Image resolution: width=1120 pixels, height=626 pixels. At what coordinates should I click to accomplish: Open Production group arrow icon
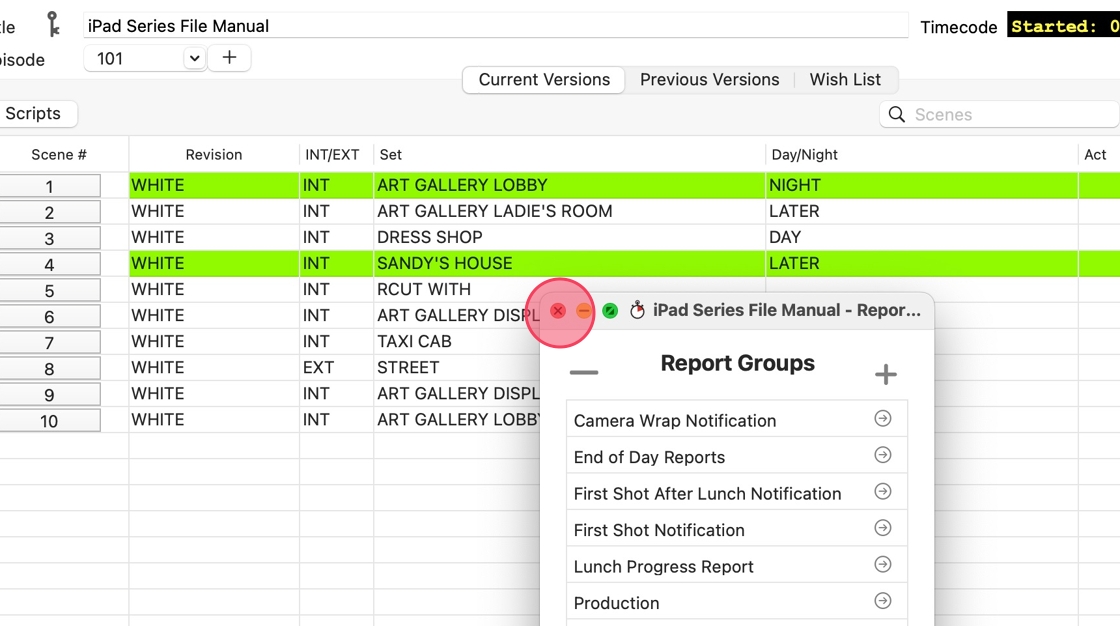[x=883, y=601]
